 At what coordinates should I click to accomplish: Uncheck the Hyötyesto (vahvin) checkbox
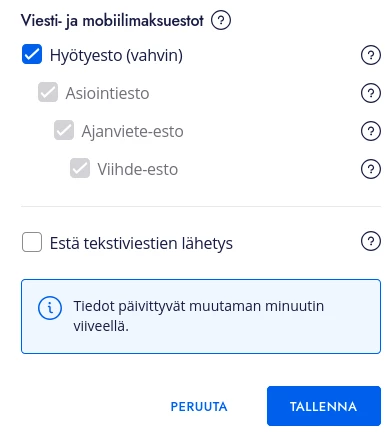pyautogui.click(x=32, y=54)
